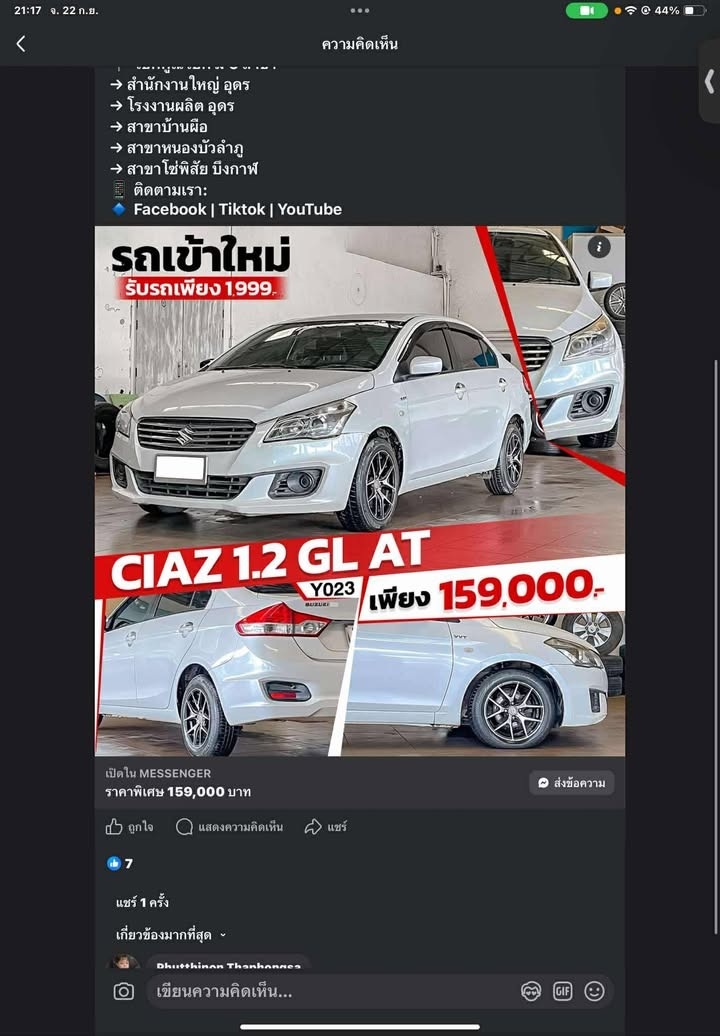
Task: Open the three-dot multitasking menu
Action: [360, 11]
